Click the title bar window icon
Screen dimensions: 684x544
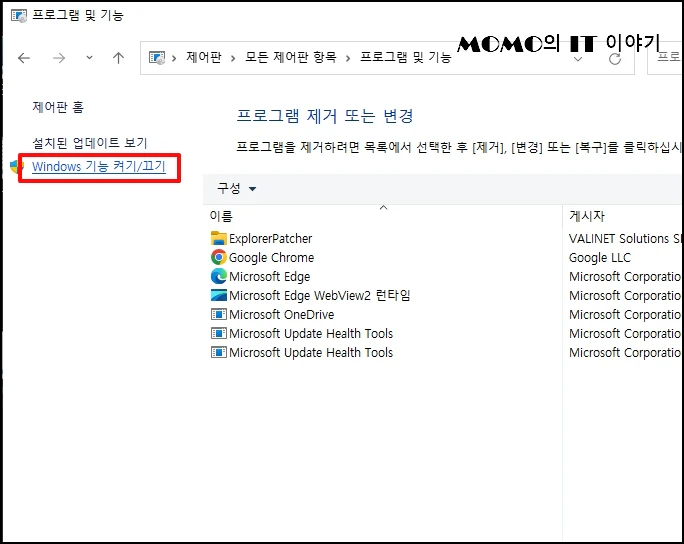(19, 16)
